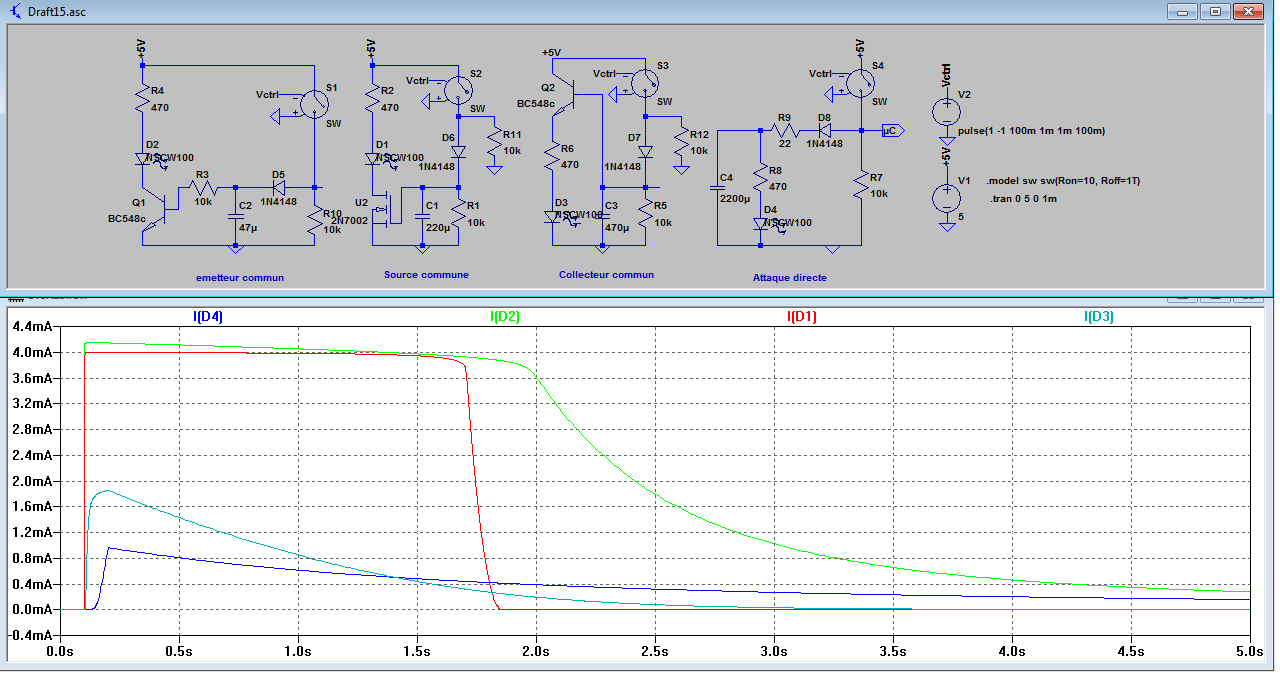
Task: Click the I(D3) trace label
Action: click(x=1099, y=317)
